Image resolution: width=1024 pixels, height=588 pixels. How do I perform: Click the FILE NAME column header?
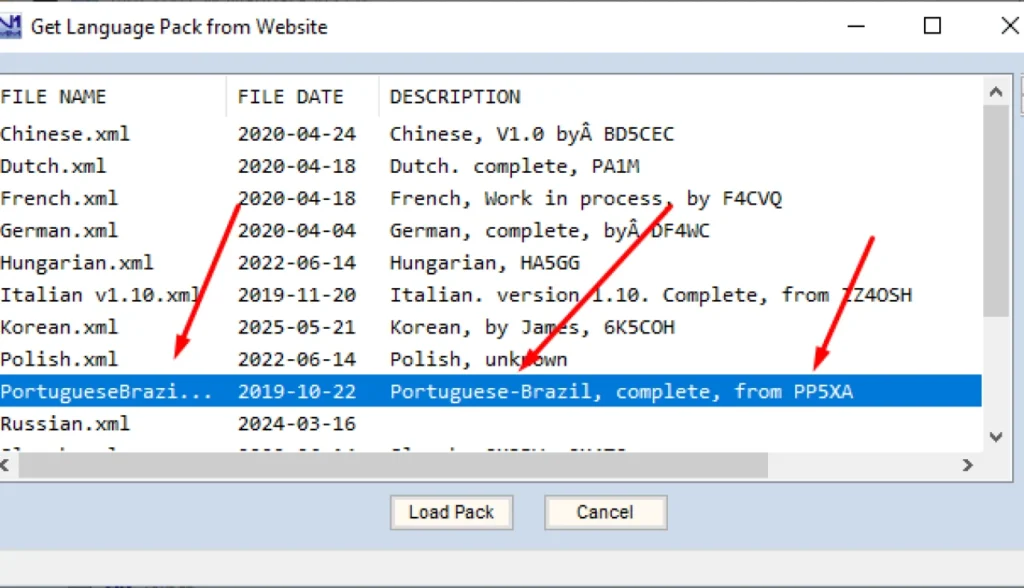click(54, 97)
